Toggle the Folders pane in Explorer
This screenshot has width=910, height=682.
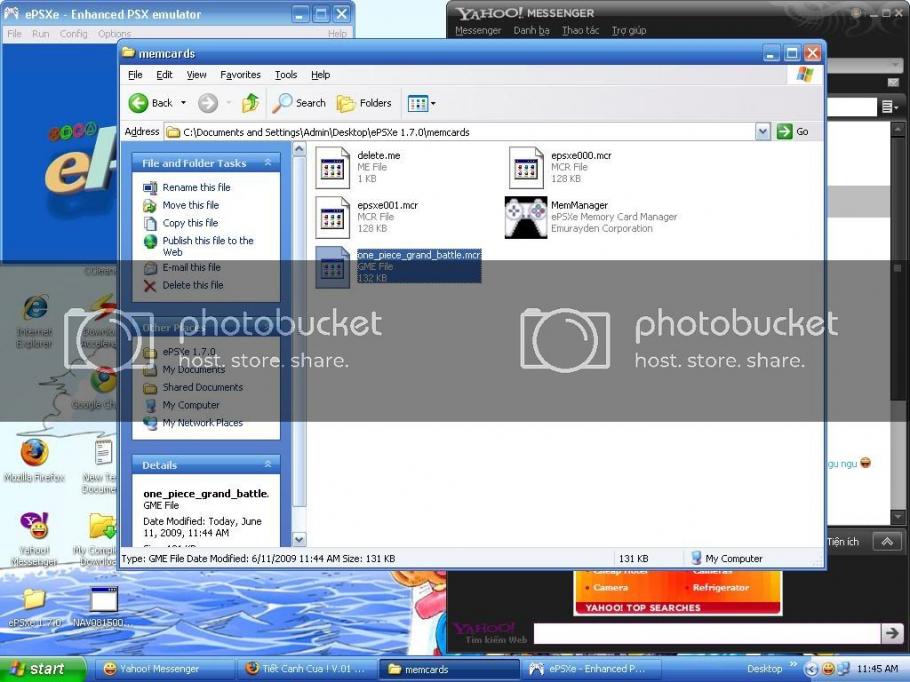(365, 103)
